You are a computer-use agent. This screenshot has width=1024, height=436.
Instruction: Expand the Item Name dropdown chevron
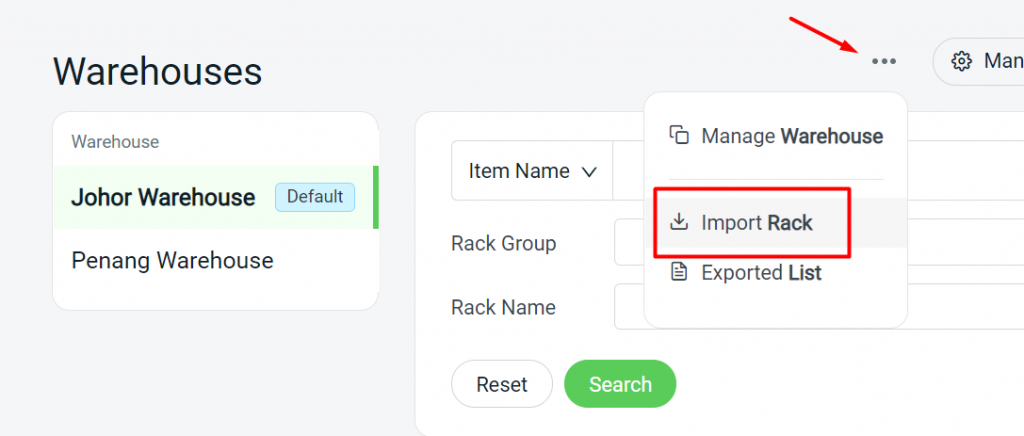pyautogui.click(x=589, y=172)
